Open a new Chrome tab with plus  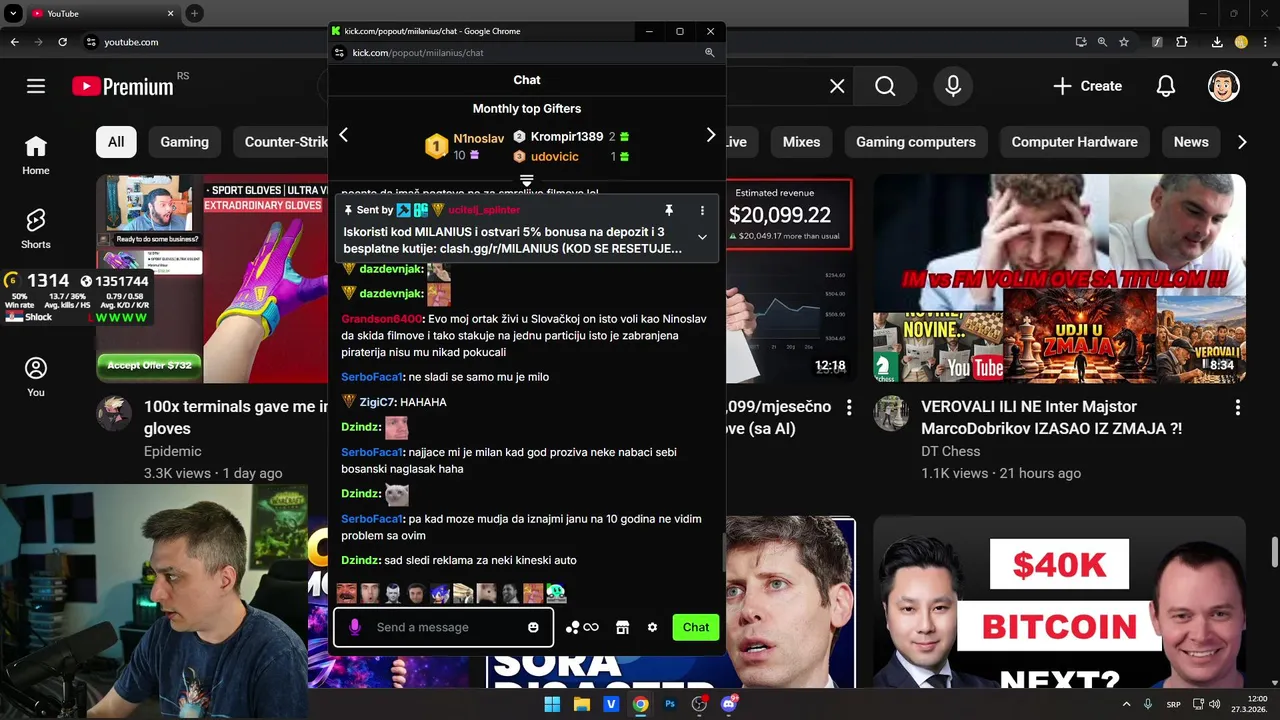tap(194, 13)
